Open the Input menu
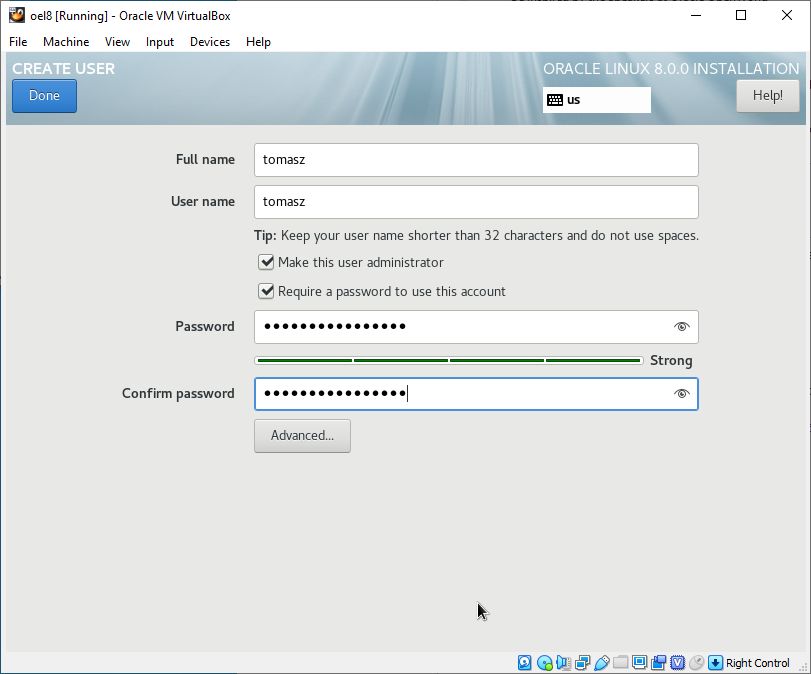The height and width of the screenshot is (674, 811). coord(159,42)
